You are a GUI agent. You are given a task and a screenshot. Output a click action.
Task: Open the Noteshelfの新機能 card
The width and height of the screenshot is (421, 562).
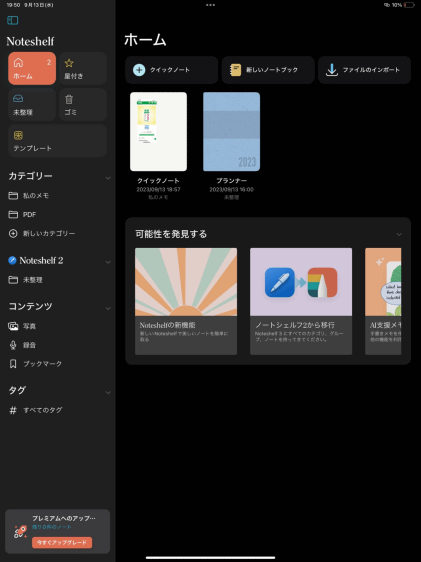click(x=186, y=301)
